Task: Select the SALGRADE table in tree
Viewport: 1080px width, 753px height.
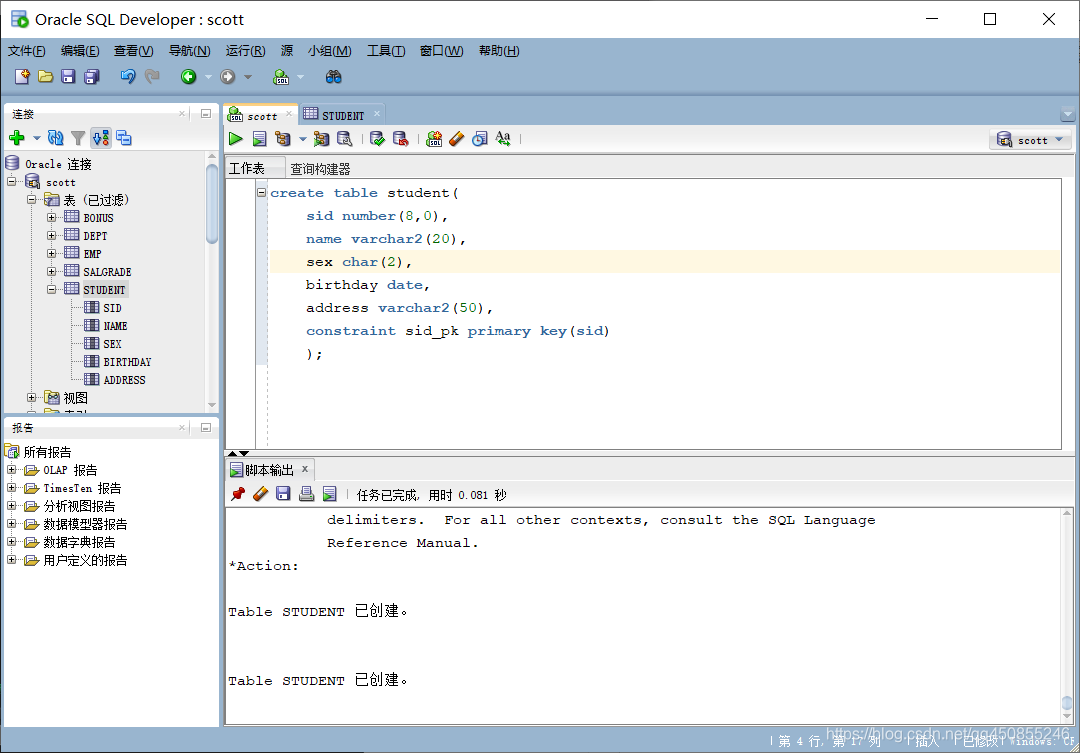Action: (107, 272)
